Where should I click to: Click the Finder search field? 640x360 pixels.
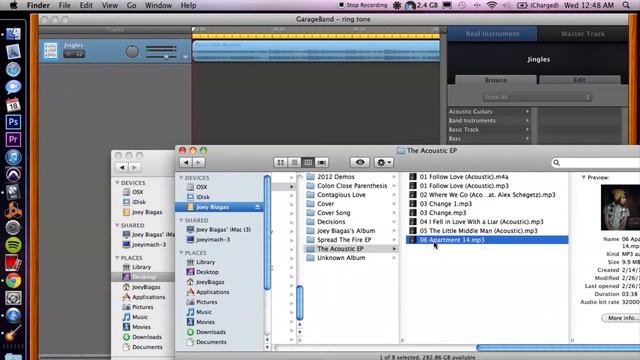596,162
